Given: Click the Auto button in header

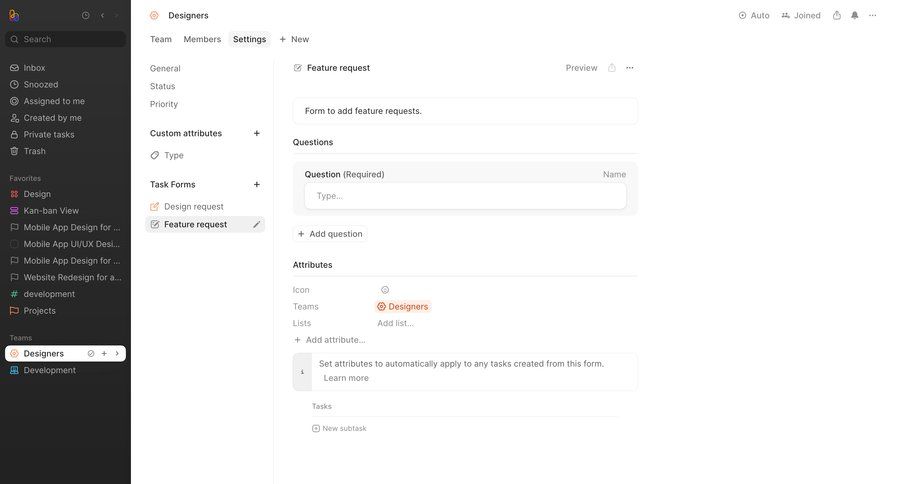Looking at the screenshot, I should pos(754,16).
